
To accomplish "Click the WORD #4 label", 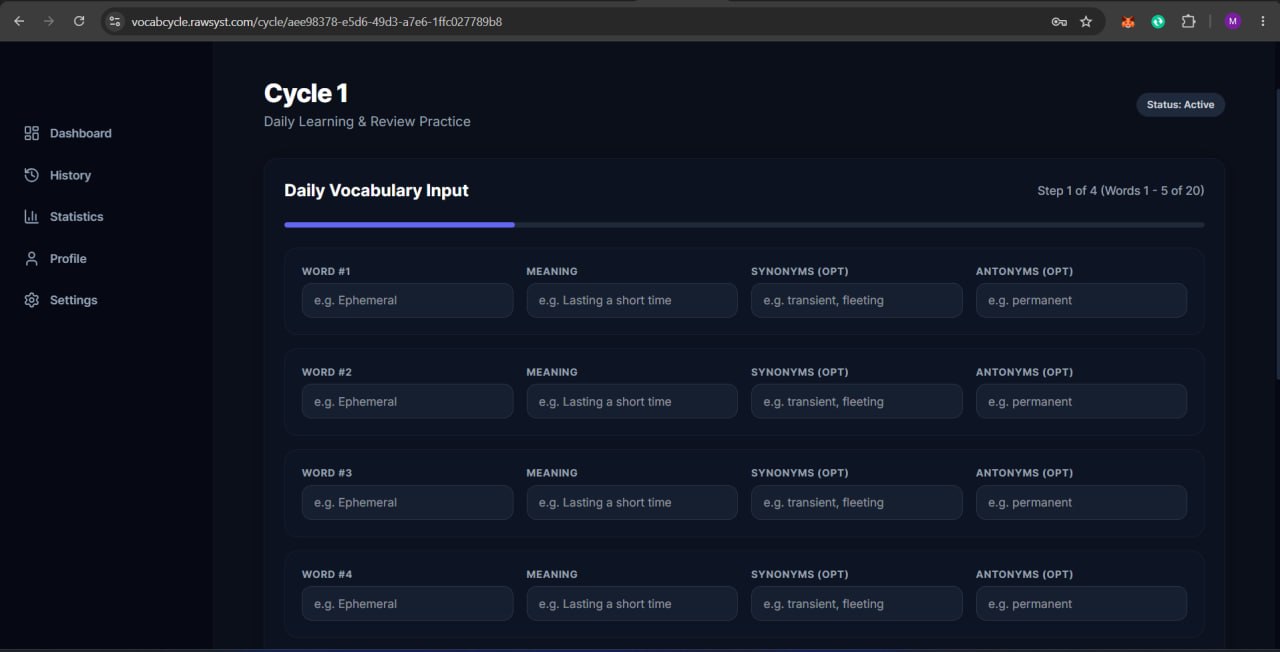I will tap(327, 574).
